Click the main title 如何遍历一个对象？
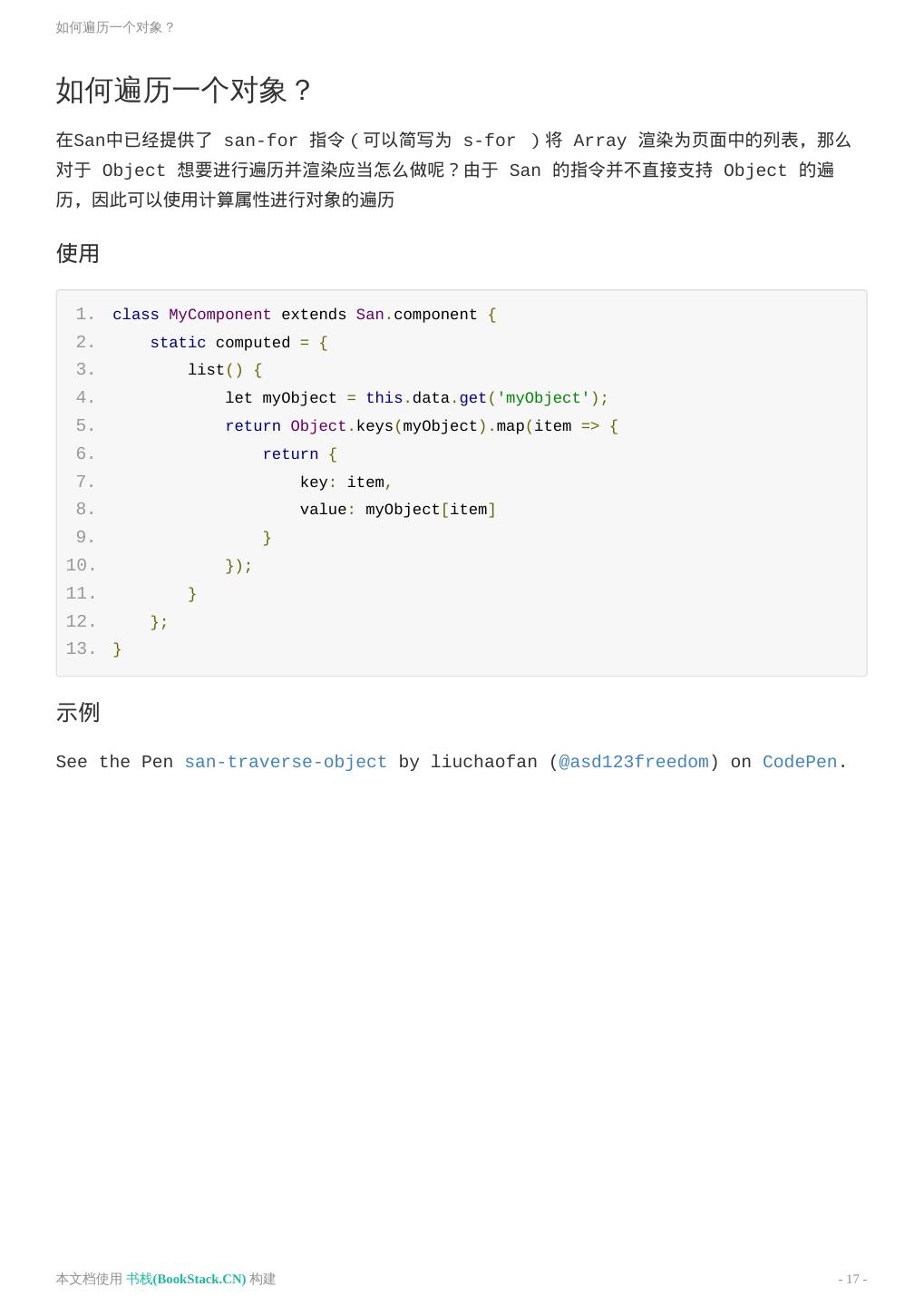The height and width of the screenshot is (1306, 924). [184, 91]
